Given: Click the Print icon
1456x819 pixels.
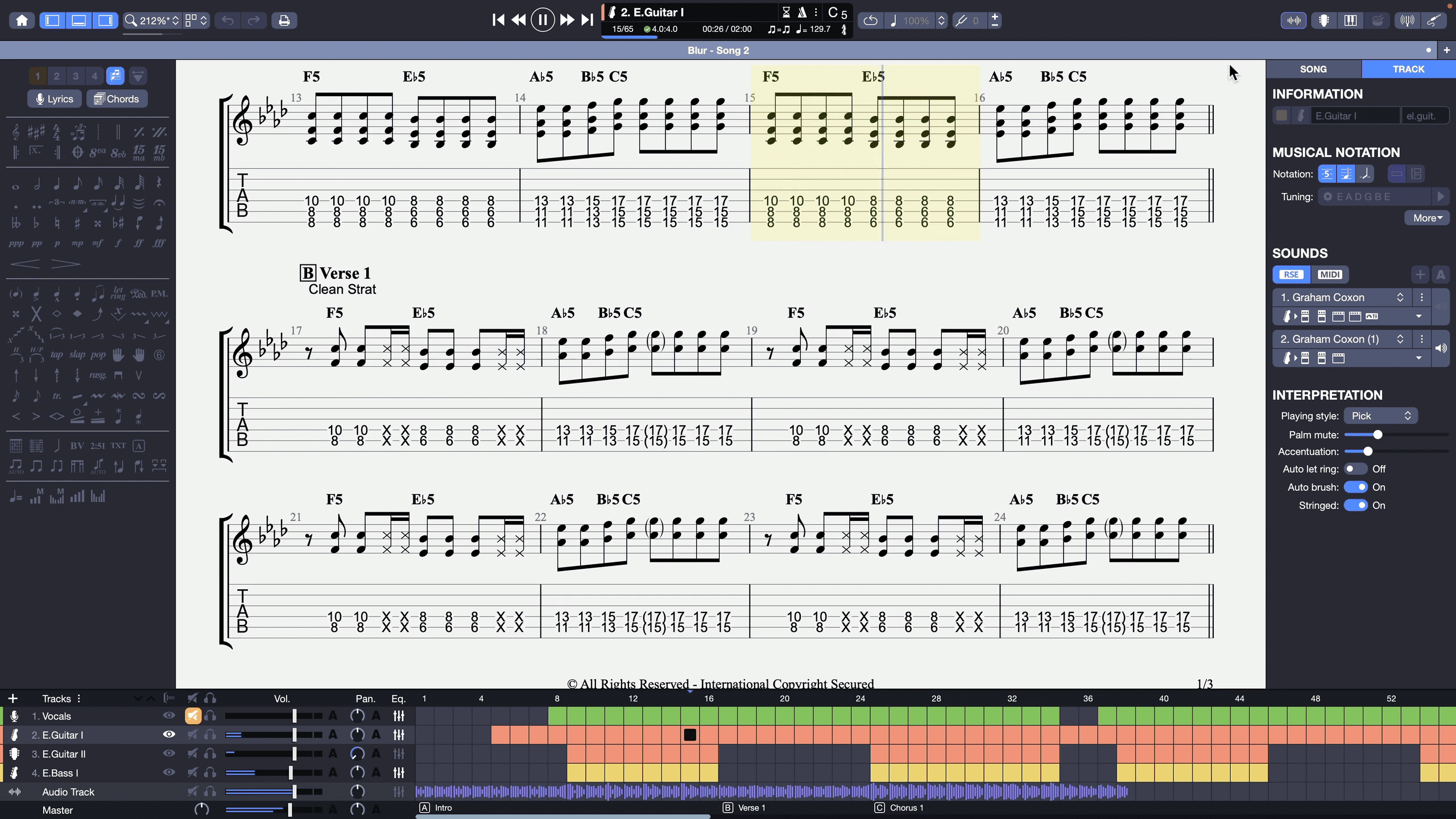Looking at the screenshot, I should [x=284, y=20].
